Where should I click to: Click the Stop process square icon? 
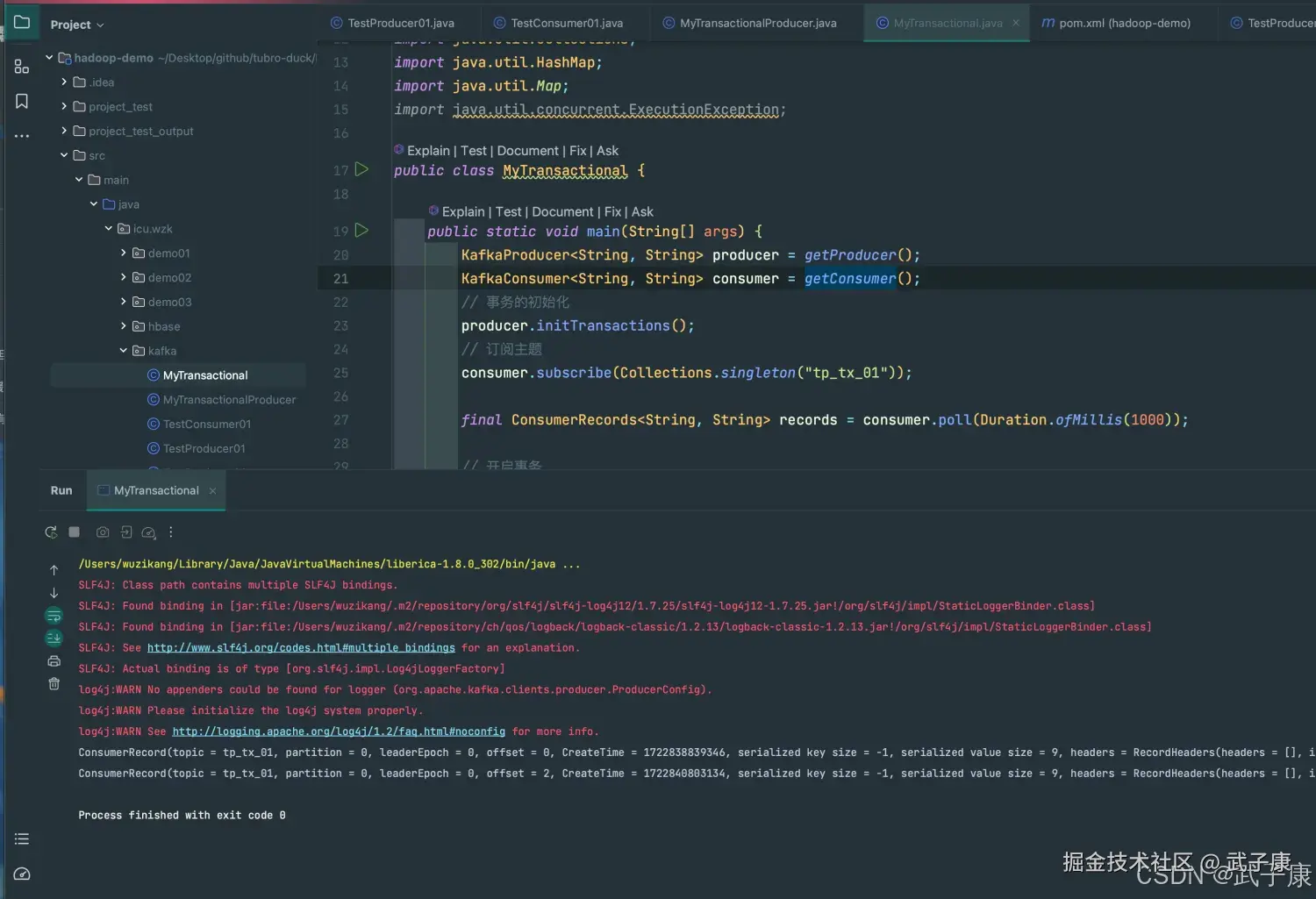(75, 532)
